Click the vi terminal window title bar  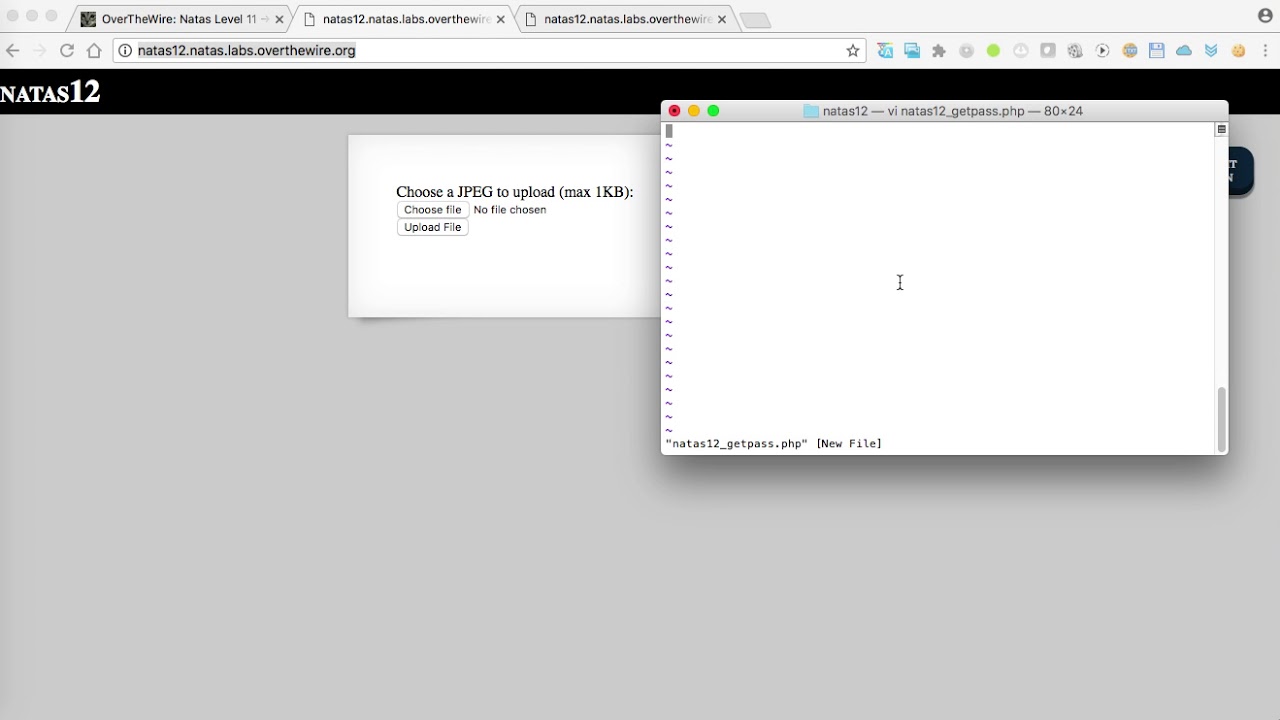(x=944, y=111)
